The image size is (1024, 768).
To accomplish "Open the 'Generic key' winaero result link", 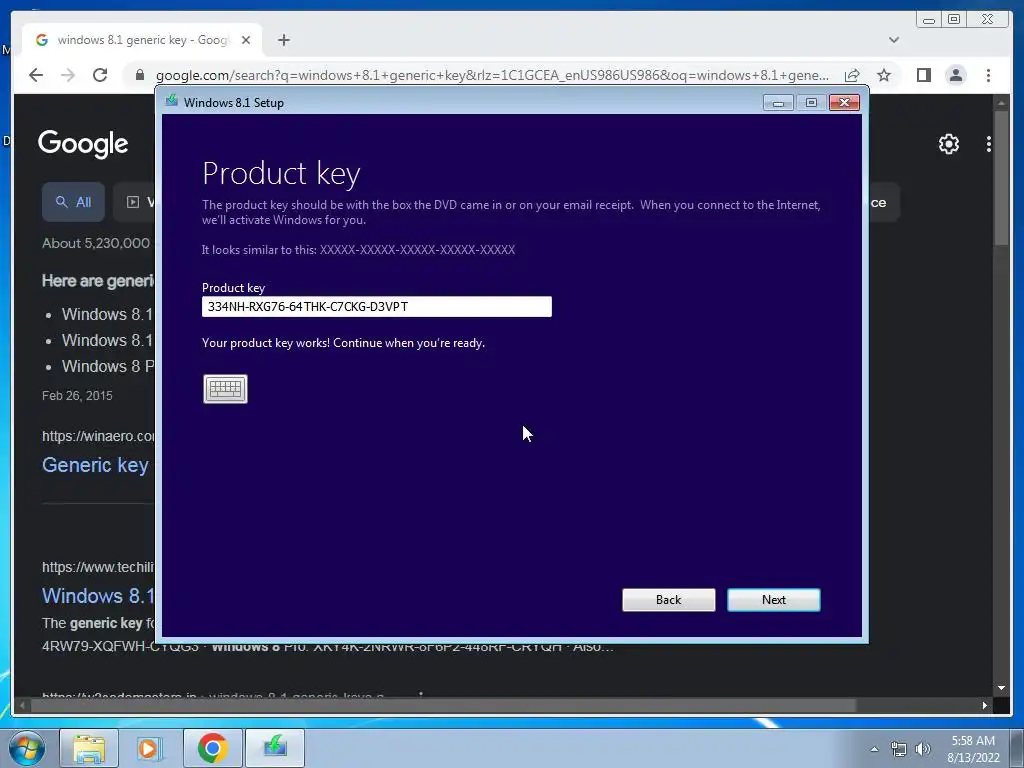I will click(x=95, y=465).
